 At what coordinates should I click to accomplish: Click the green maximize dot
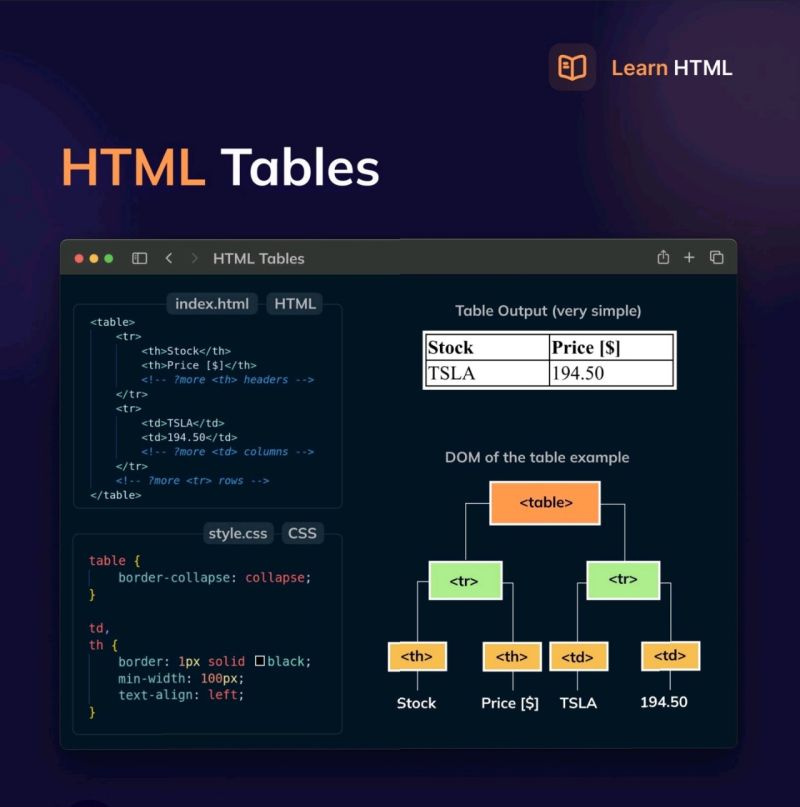tap(109, 258)
